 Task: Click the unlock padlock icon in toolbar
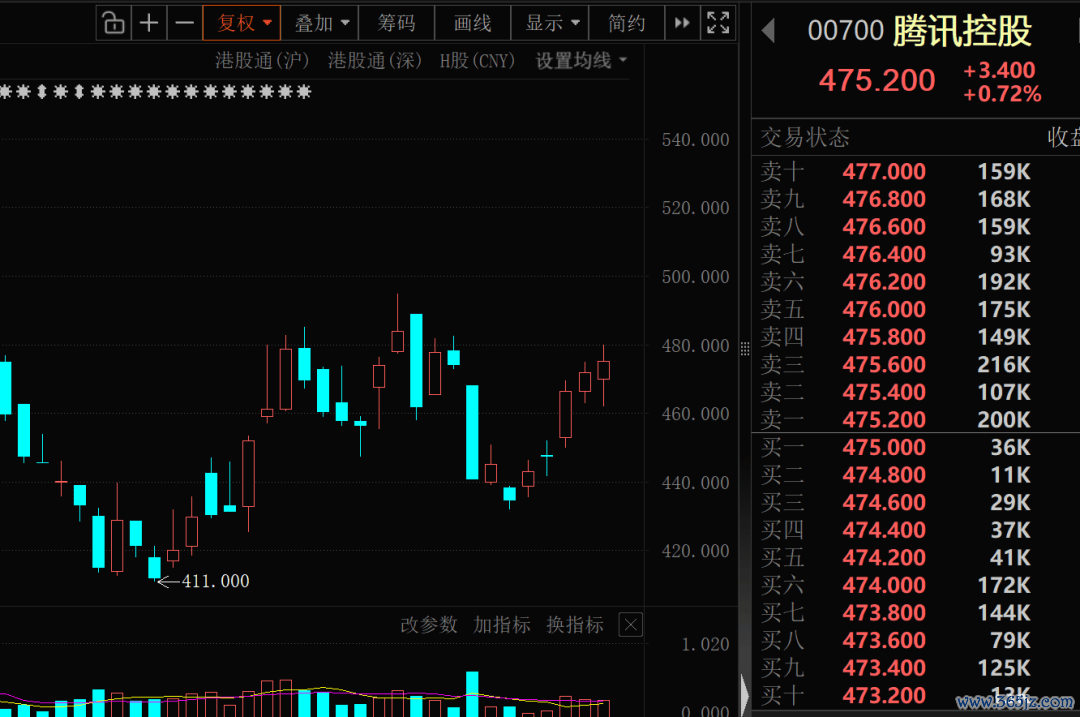(114, 23)
